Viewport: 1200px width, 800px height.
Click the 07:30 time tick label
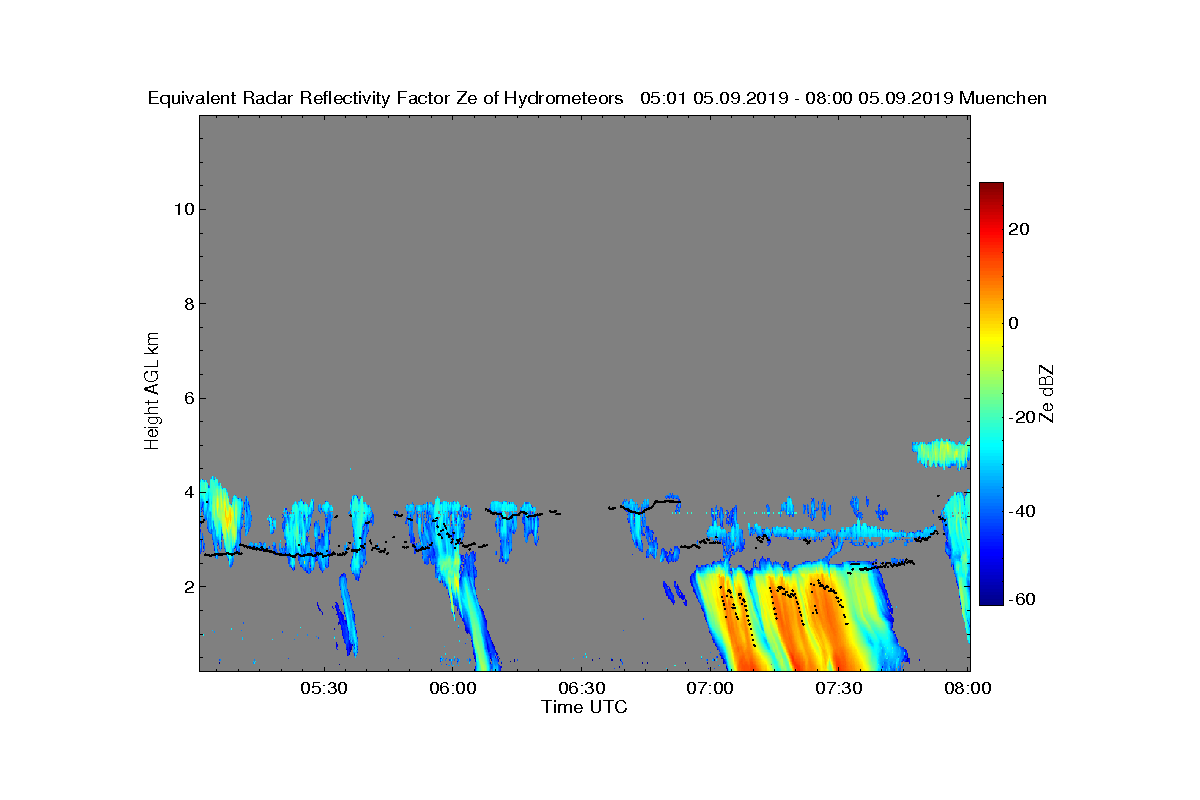coord(839,688)
